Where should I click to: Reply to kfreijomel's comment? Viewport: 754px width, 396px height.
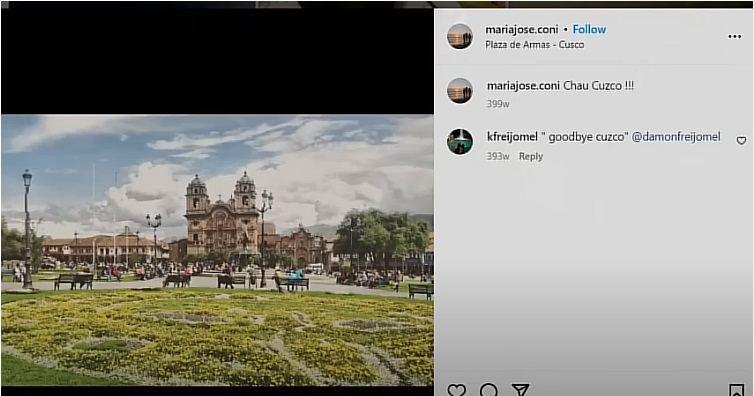(530, 156)
